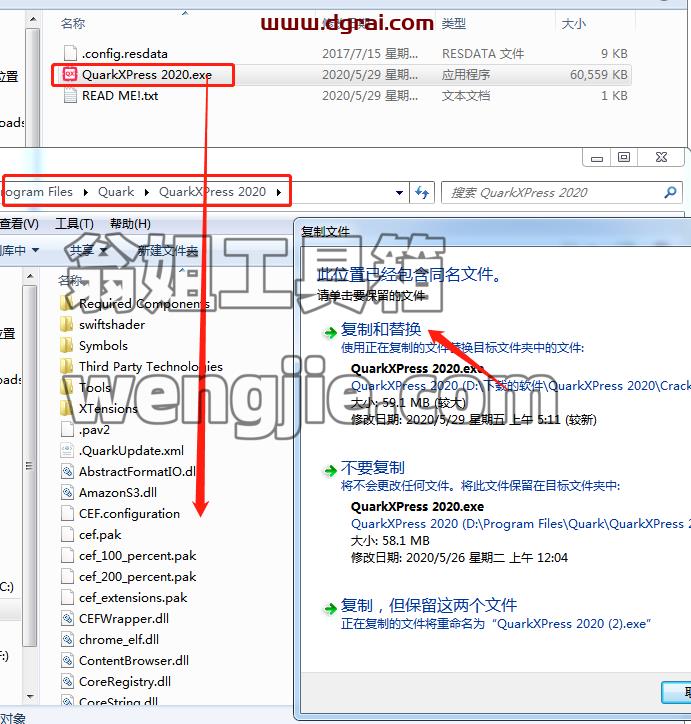Viewport: 691px width, 724px height.
Task: Click the cef_extensions.pak file icon
Action: [67, 597]
